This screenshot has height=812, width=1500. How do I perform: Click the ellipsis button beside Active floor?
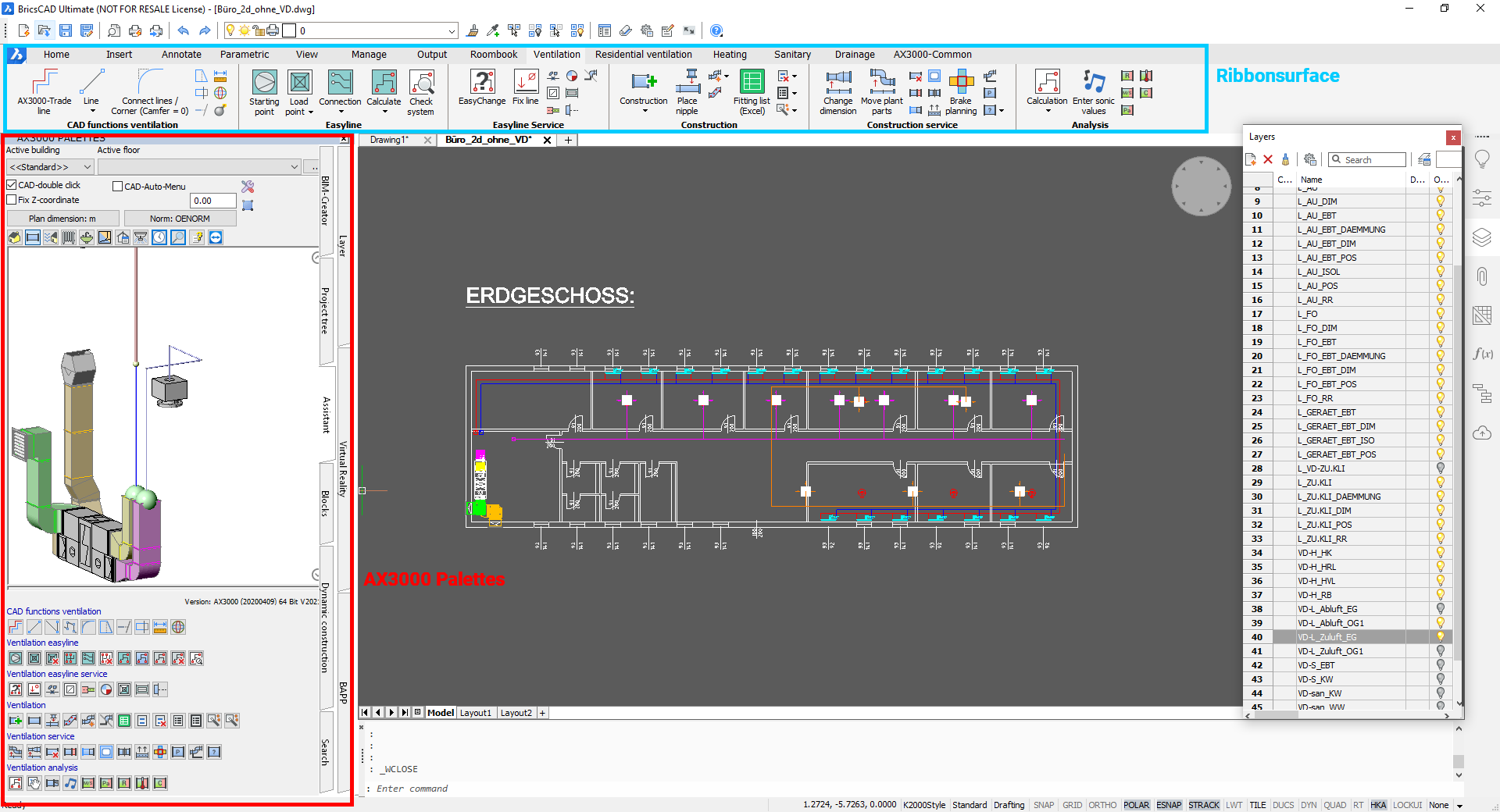pyautogui.click(x=312, y=167)
